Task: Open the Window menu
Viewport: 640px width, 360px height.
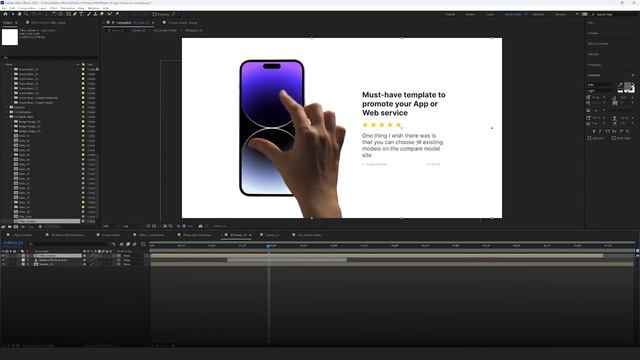Action: click(x=93, y=8)
